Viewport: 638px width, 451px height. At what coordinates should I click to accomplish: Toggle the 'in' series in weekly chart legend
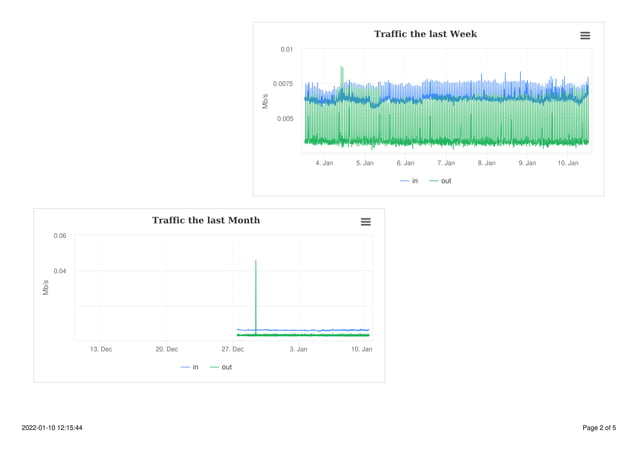pyautogui.click(x=409, y=181)
